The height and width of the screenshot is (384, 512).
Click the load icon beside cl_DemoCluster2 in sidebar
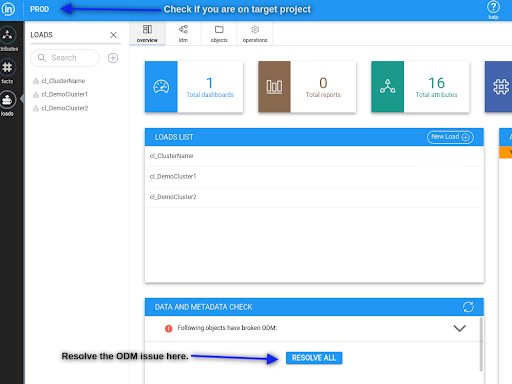[x=36, y=108]
